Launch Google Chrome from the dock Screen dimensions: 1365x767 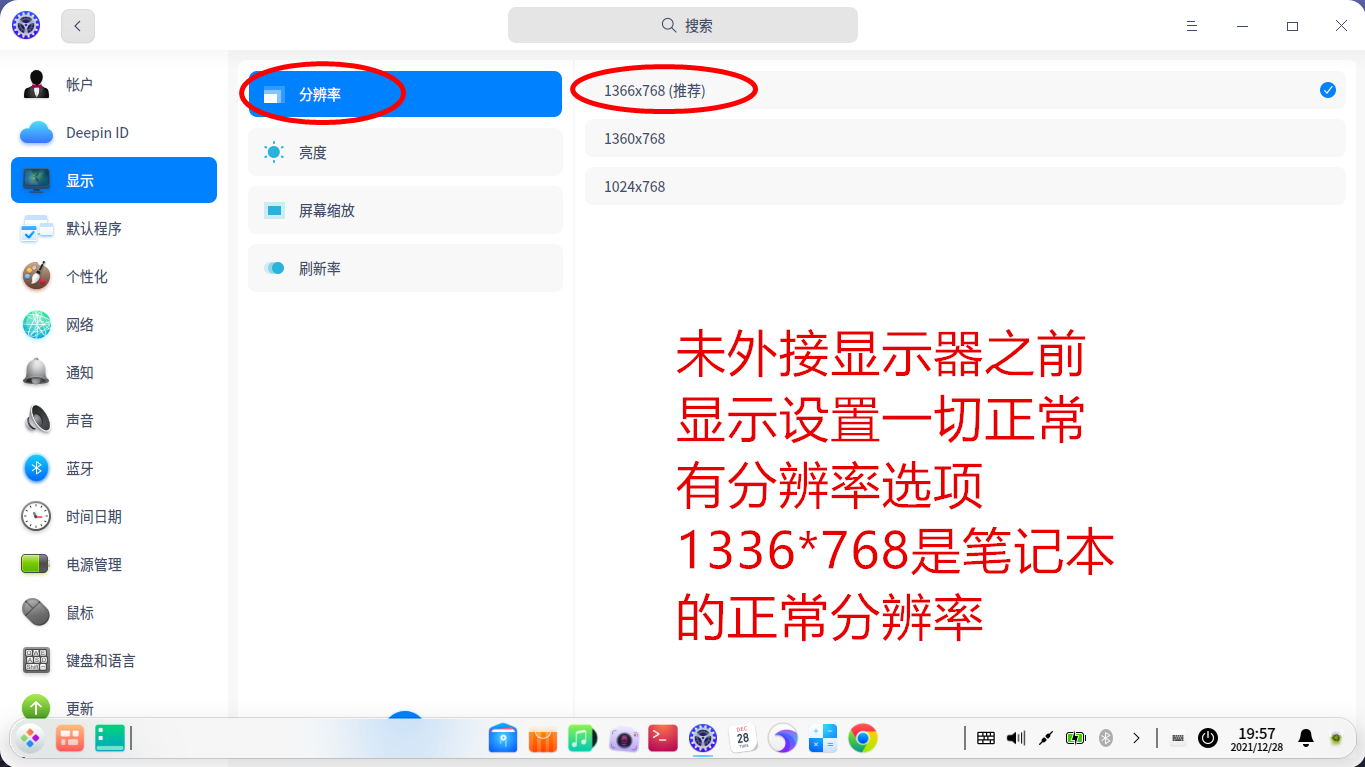(863, 739)
